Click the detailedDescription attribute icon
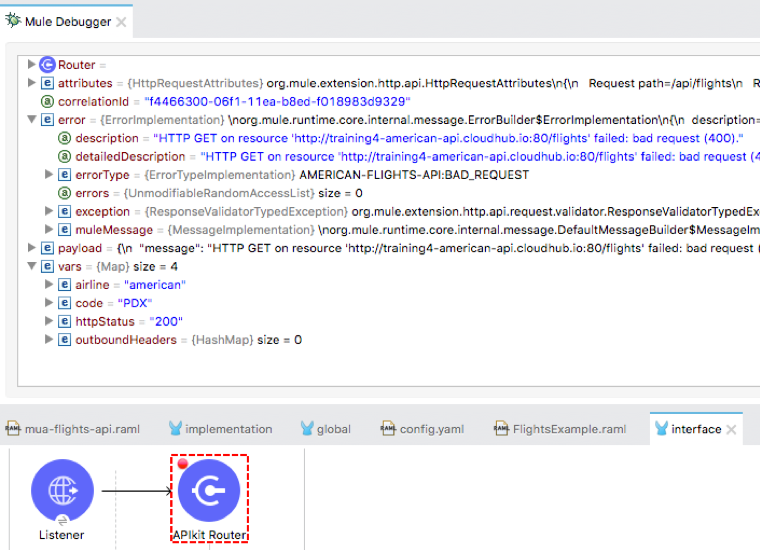The width and height of the screenshot is (760, 550). click(64, 157)
